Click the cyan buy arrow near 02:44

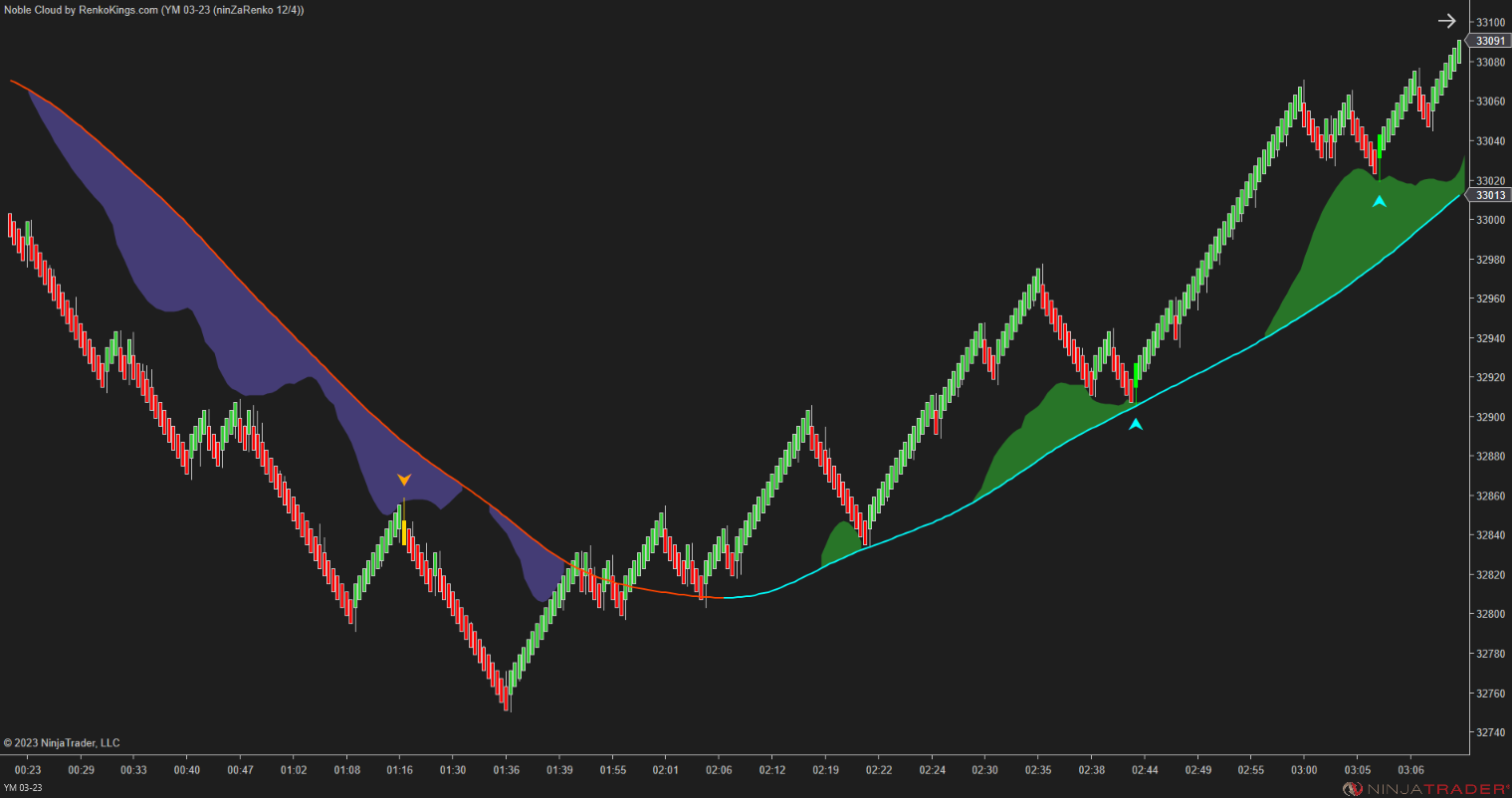[1134, 422]
